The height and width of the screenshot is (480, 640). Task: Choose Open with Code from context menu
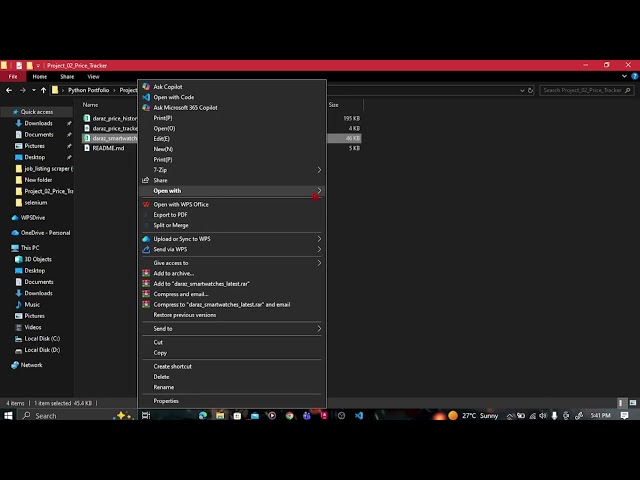click(173, 97)
